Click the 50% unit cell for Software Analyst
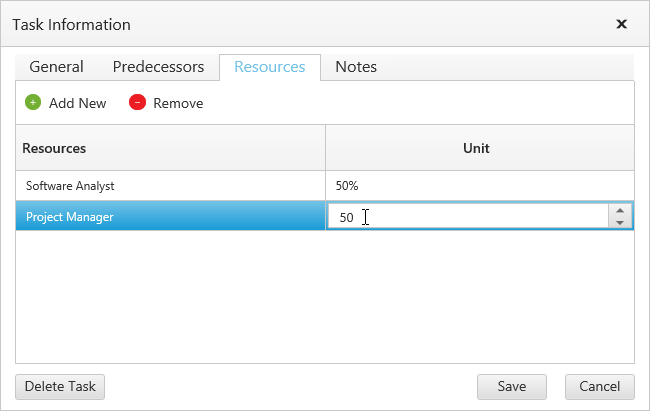This screenshot has width=650, height=411. tap(479, 186)
